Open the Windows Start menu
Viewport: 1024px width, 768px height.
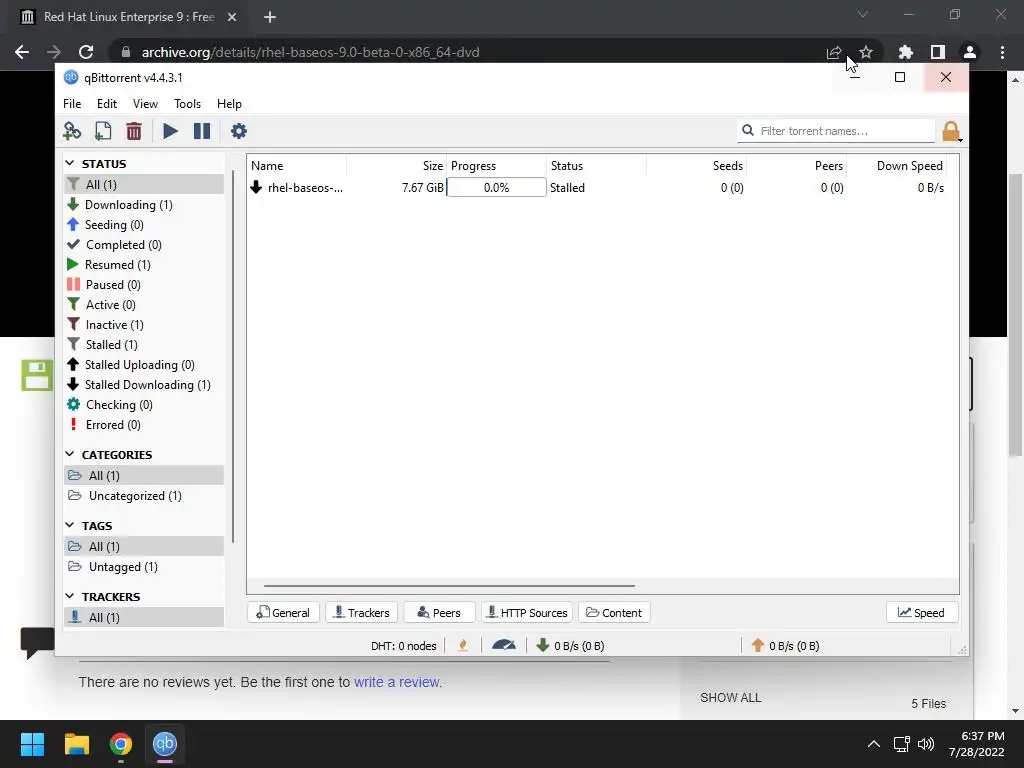pos(32,744)
